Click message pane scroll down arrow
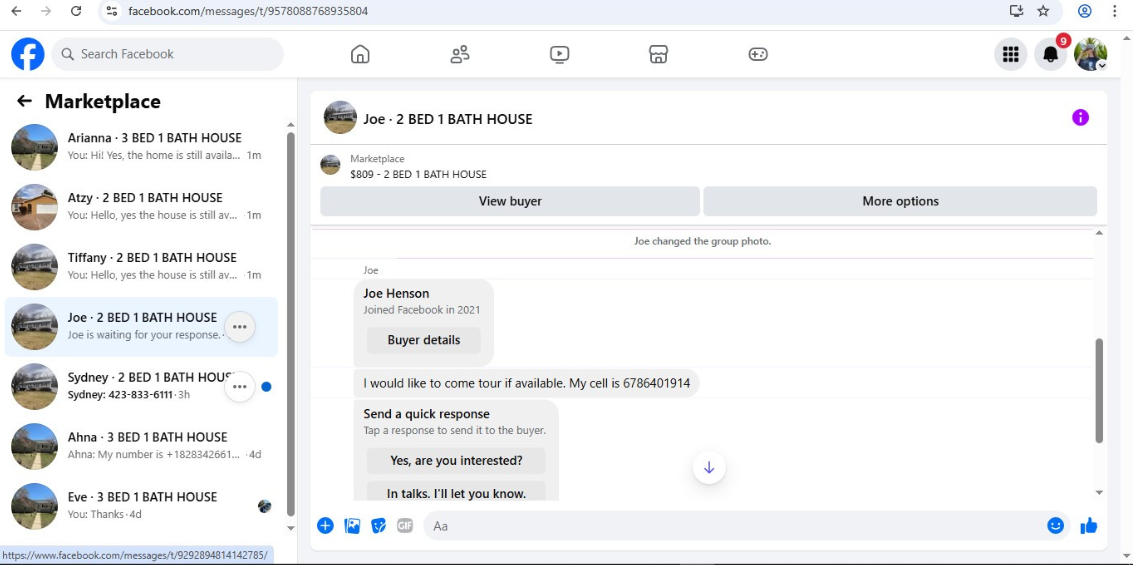Viewport: 1133px width, 565px height. [x=1099, y=493]
